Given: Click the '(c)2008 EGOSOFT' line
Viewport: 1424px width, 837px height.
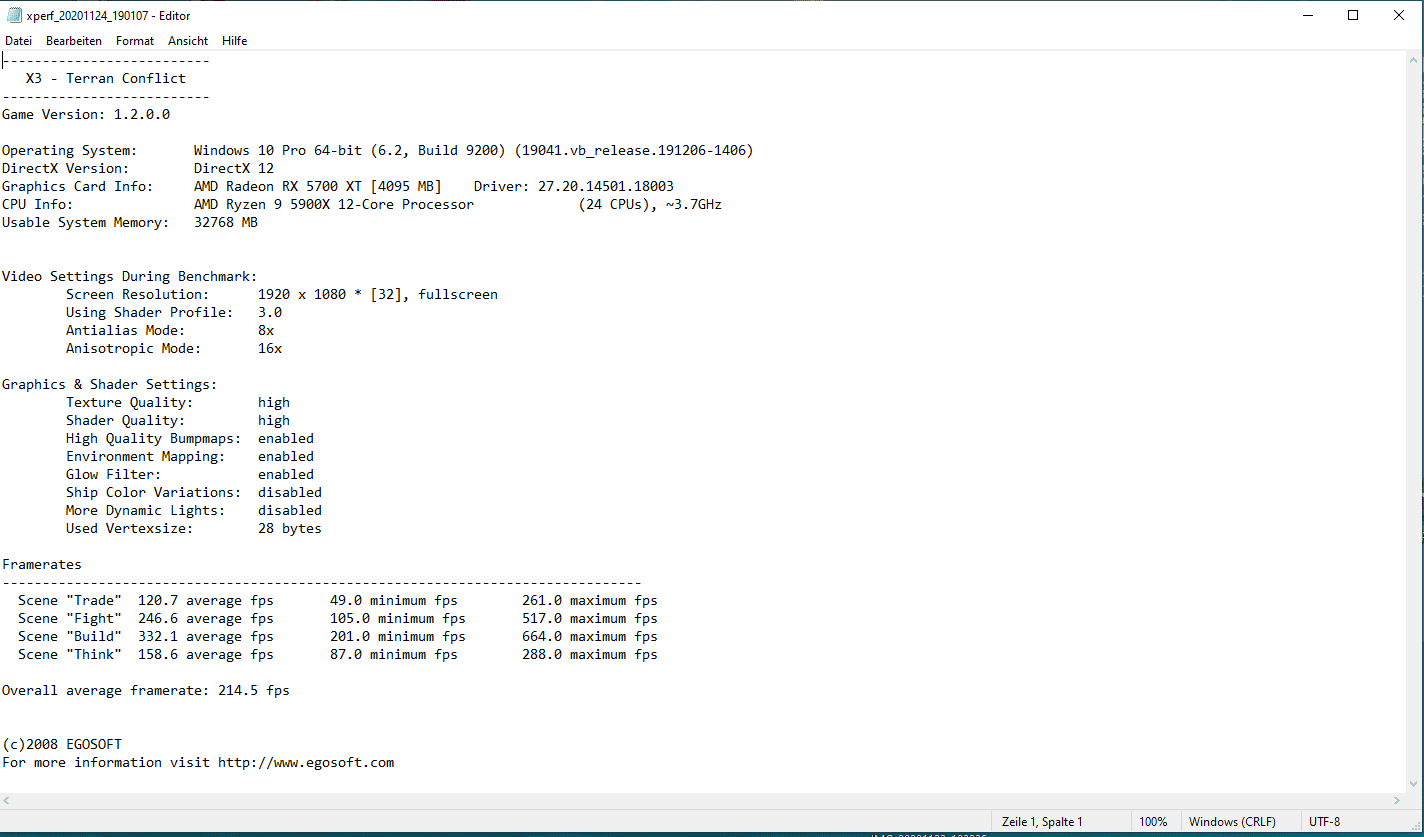Looking at the screenshot, I should (62, 744).
